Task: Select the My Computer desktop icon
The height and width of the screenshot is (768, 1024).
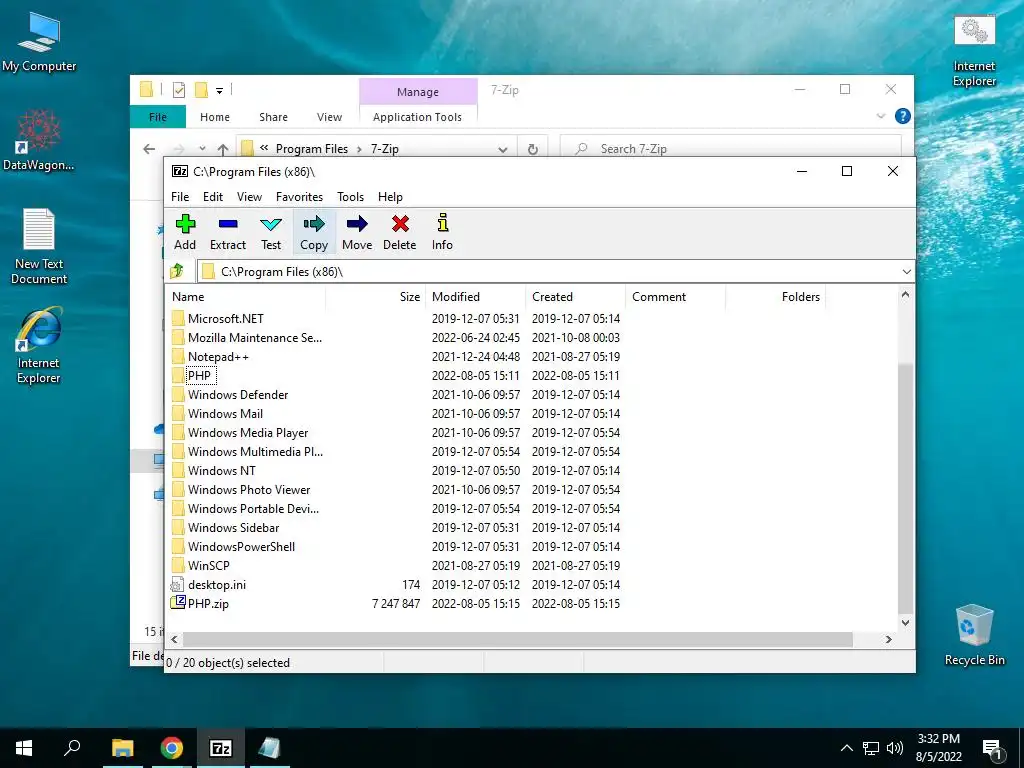Action: coord(39,41)
